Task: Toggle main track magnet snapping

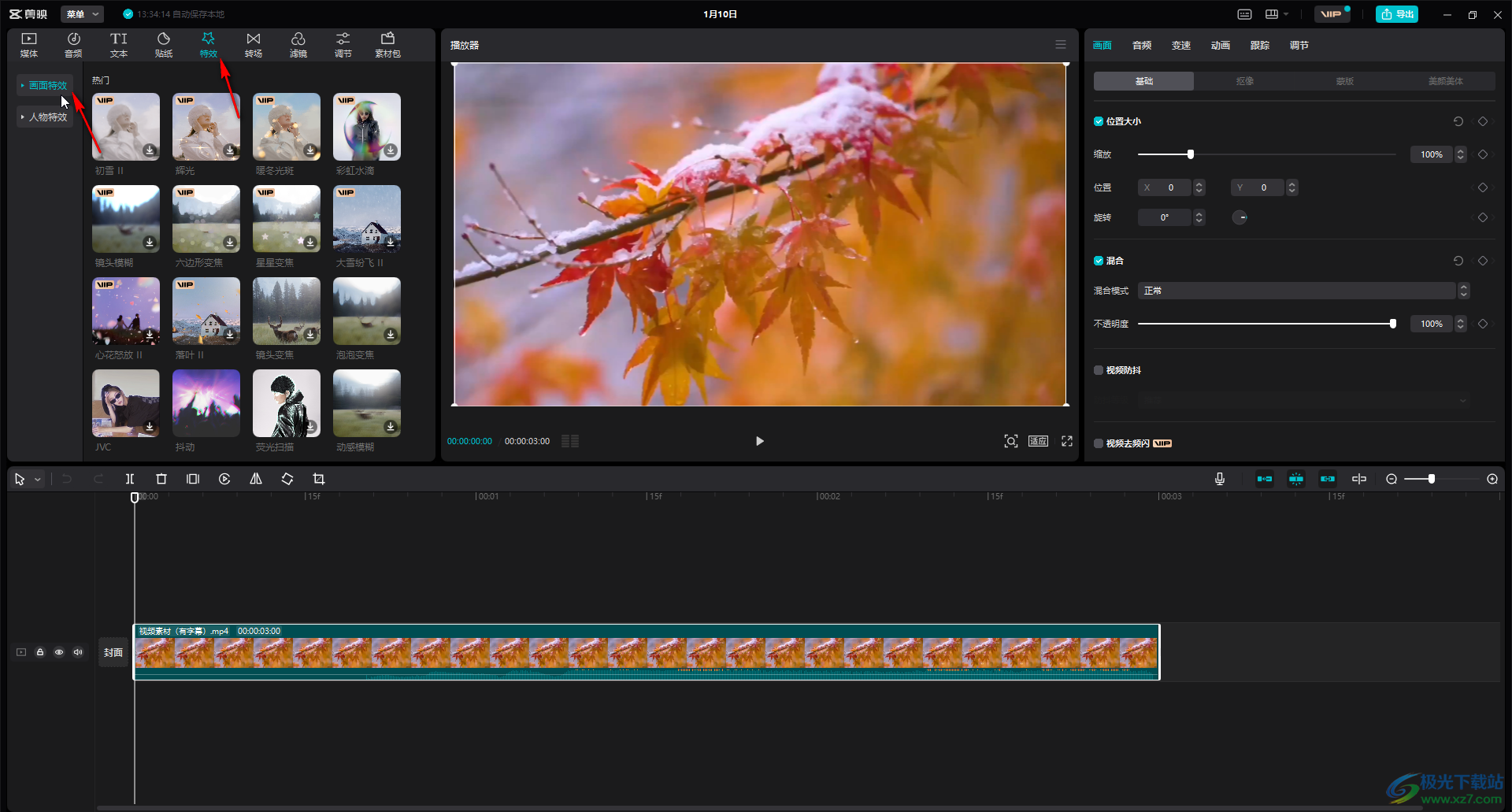Action: [x=1265, y=479]
